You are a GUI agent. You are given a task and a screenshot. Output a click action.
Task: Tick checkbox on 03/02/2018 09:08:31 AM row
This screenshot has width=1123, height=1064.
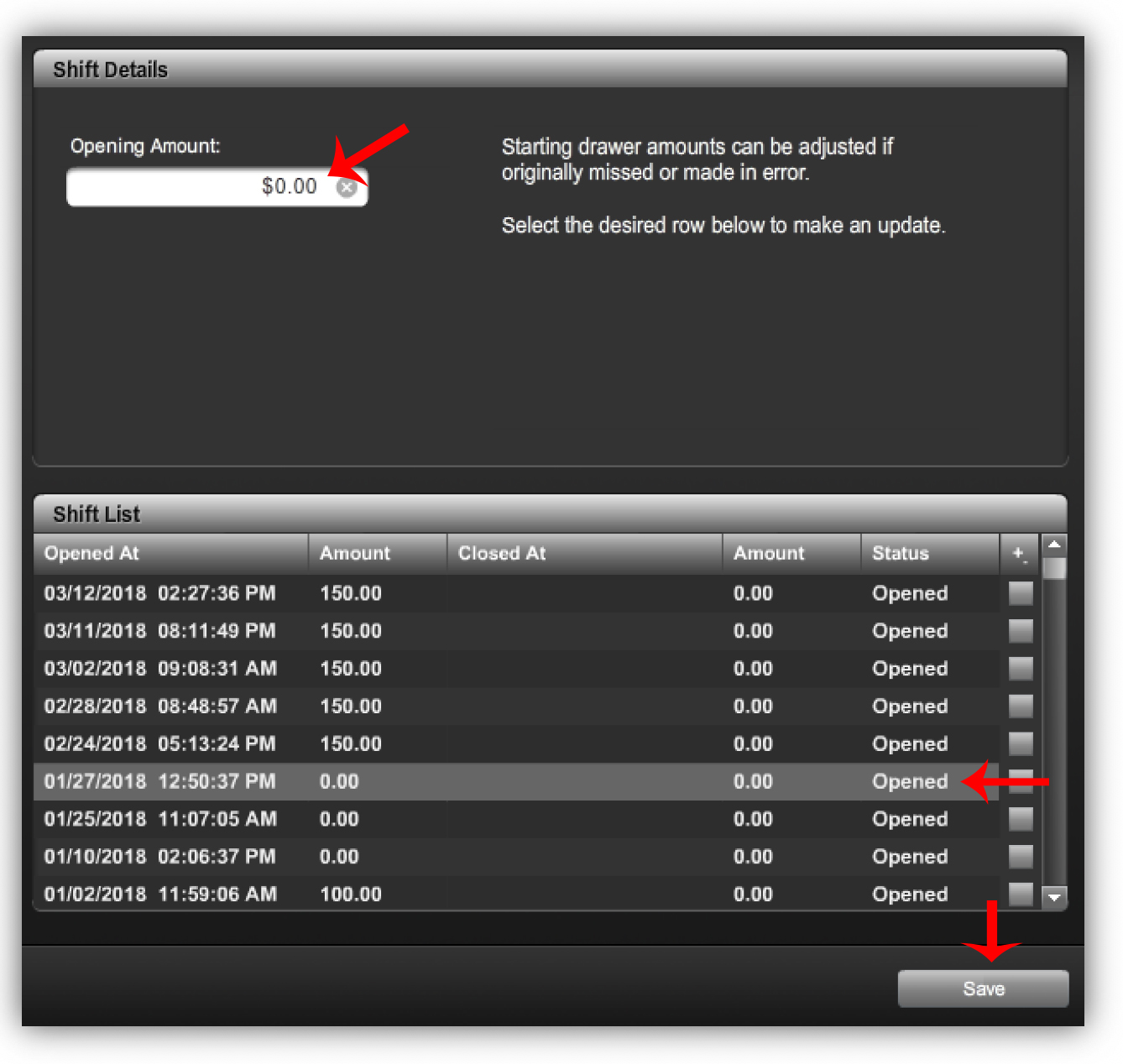pos(1020,669)
